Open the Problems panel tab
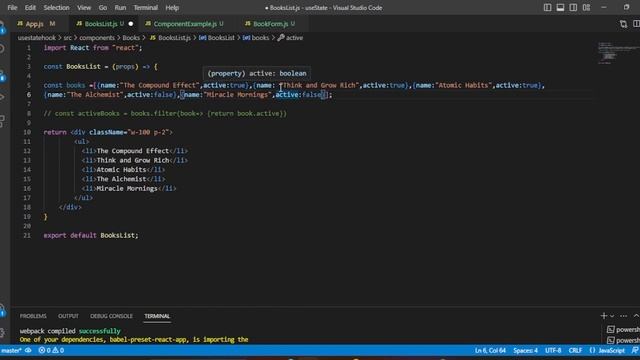Viewport: 640px width, 360px height. pyautogui.click(x=33, y=316)
